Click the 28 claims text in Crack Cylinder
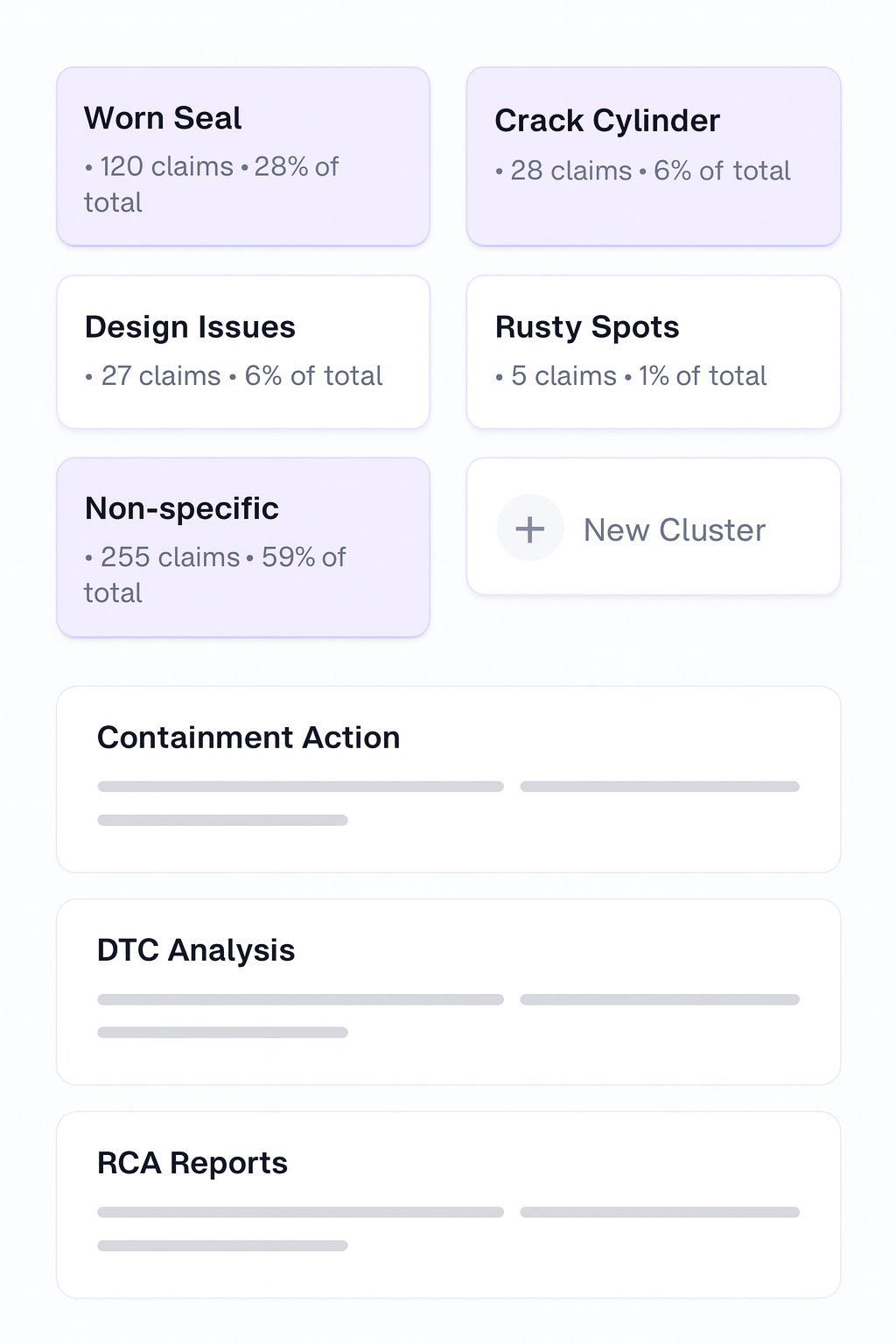The height and width of the screenshot is (1344, 896). 570,171
